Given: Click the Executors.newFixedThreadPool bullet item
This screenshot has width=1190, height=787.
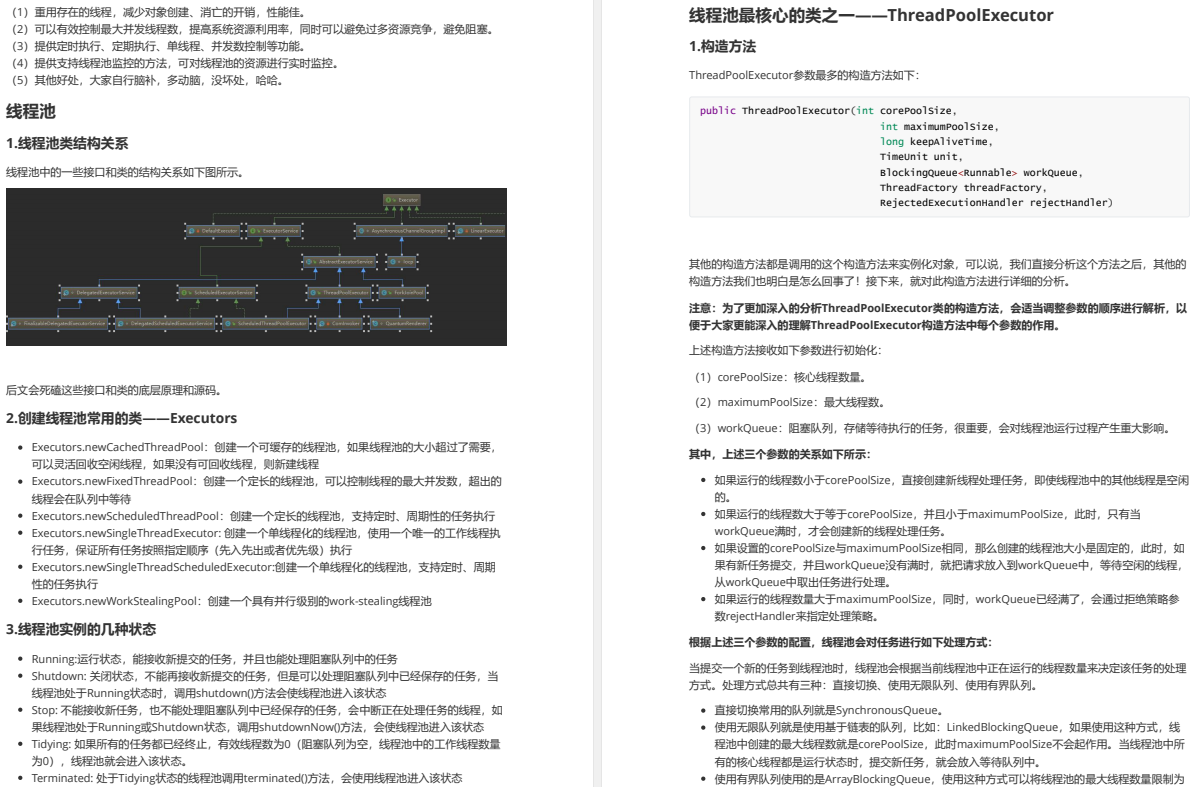Looking at the screenshot, I should 266,490.
